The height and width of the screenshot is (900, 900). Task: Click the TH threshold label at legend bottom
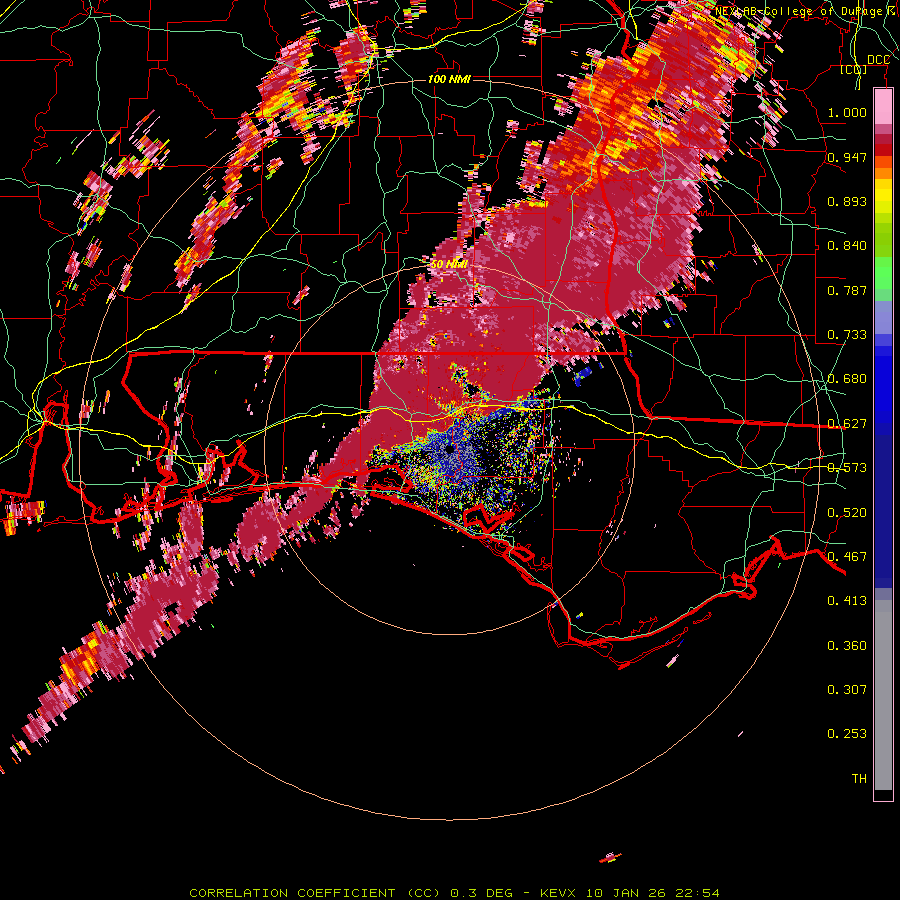pos(859,779)
